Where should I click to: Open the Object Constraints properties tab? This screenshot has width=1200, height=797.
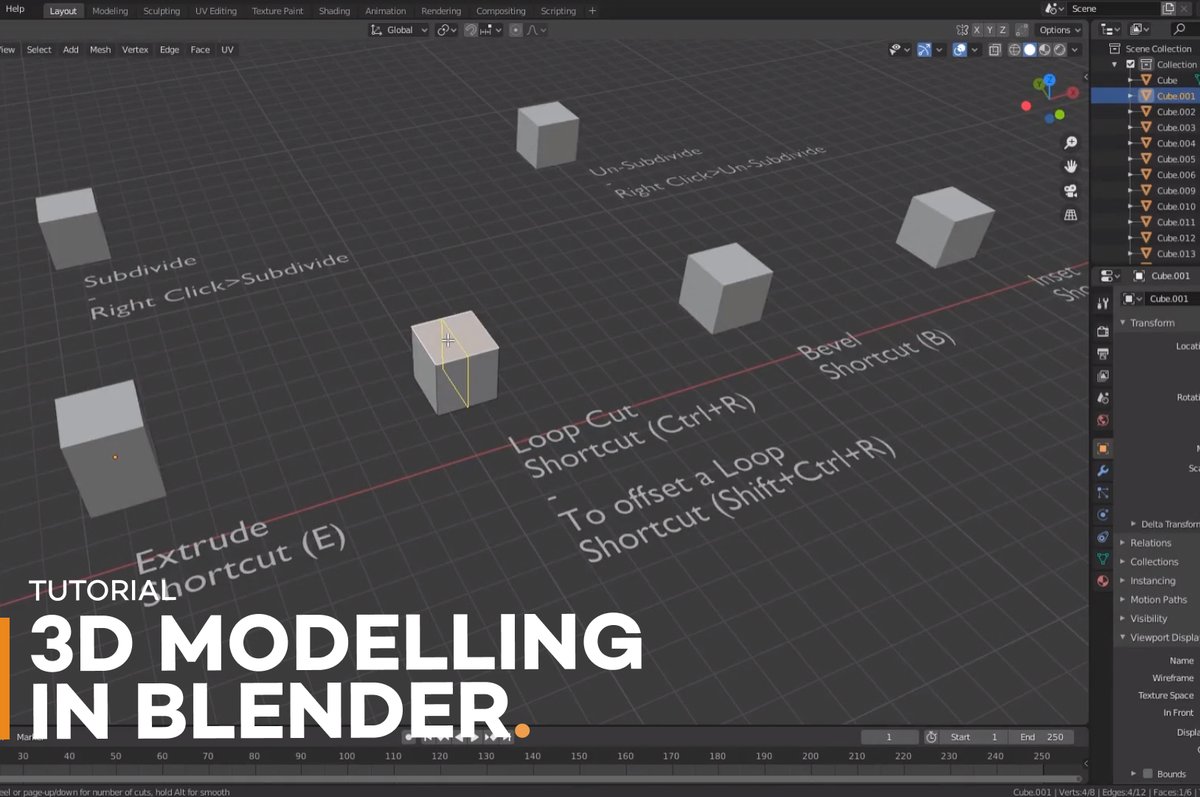point(1103,537)
